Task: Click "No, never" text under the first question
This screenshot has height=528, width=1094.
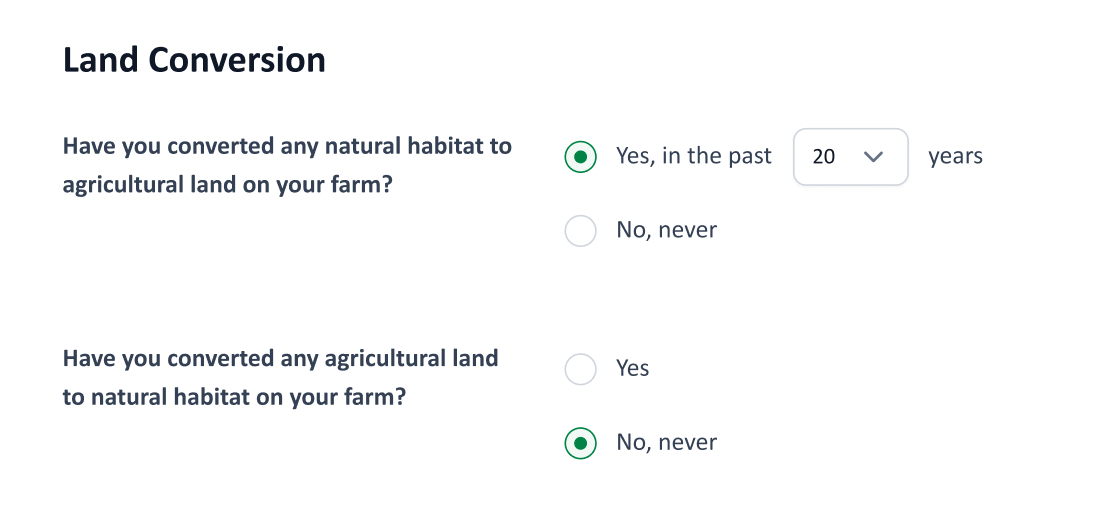Action: pos(667,230)
